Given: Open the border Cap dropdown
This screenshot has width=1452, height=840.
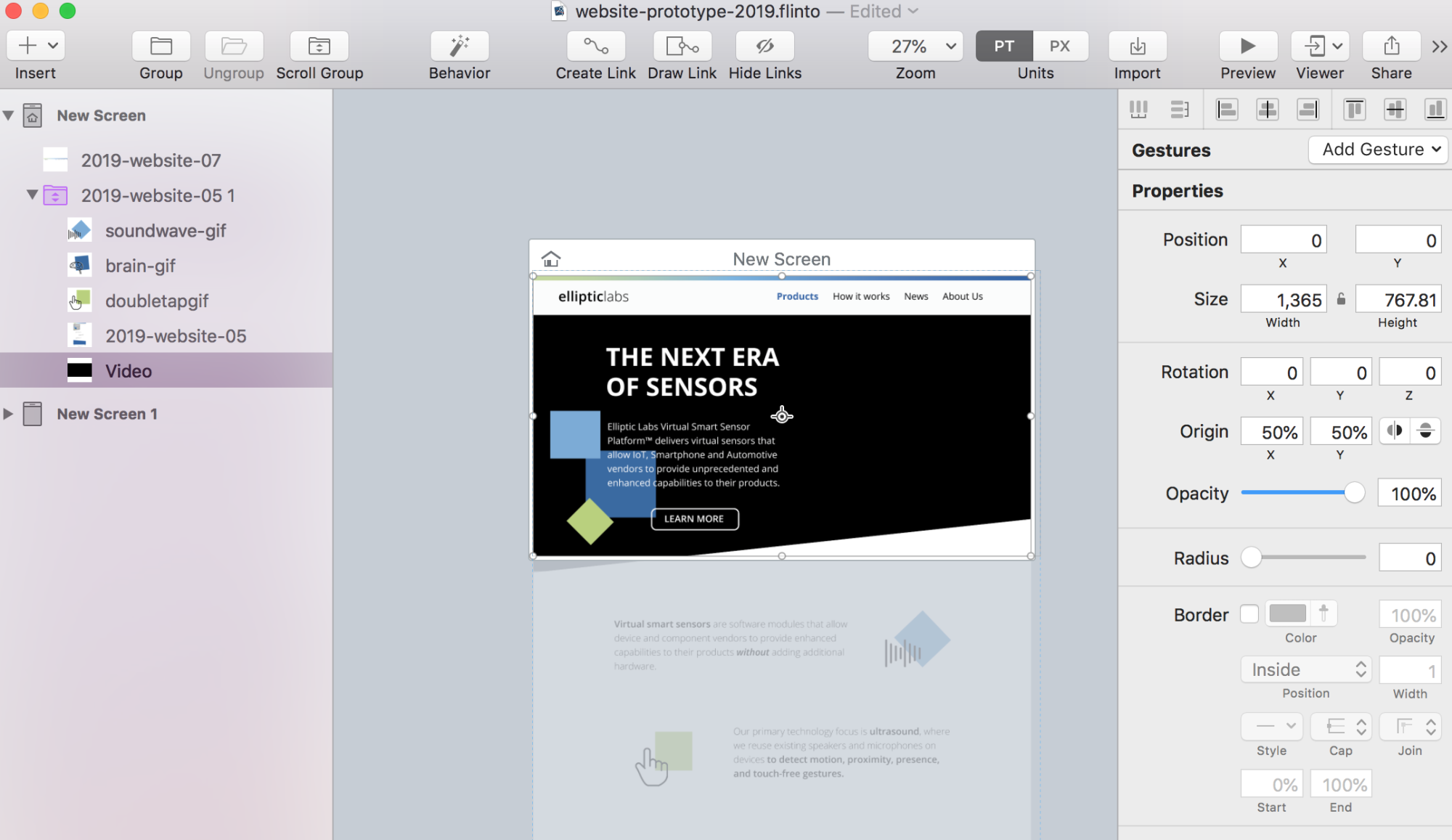Looking at the screenshot, I should pos(1341,726).
